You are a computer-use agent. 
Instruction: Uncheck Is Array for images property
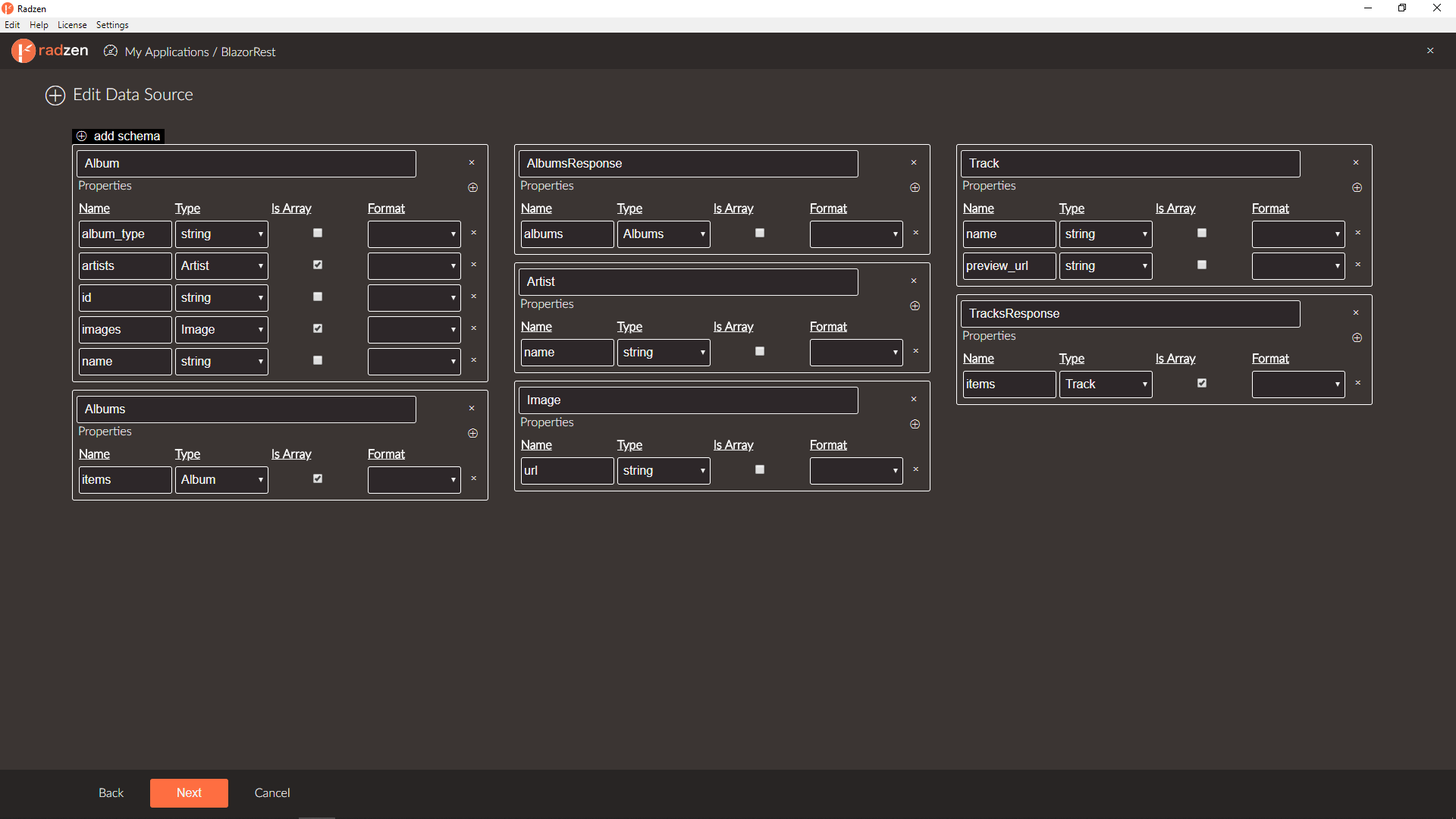[318, 328]
